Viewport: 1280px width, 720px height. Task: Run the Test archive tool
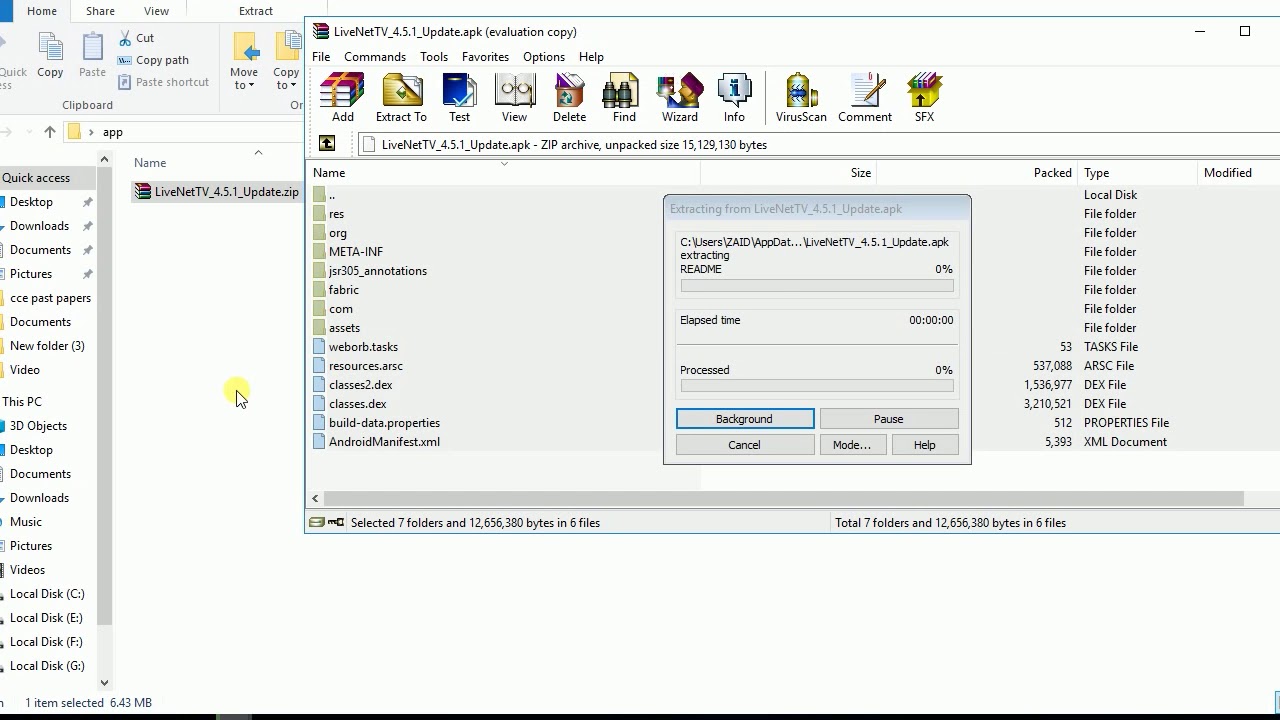(x=459, y=95)
